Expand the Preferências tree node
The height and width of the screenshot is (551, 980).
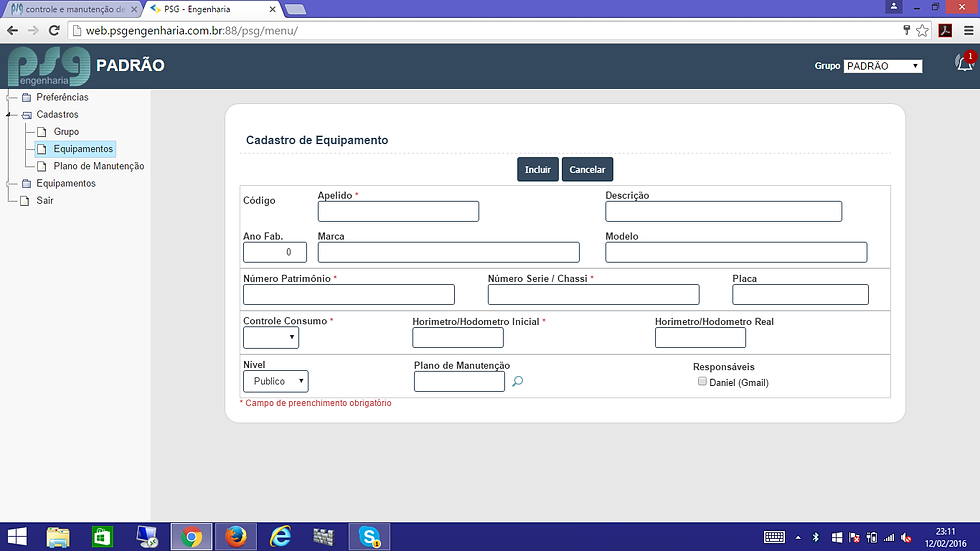click(9, 97)
